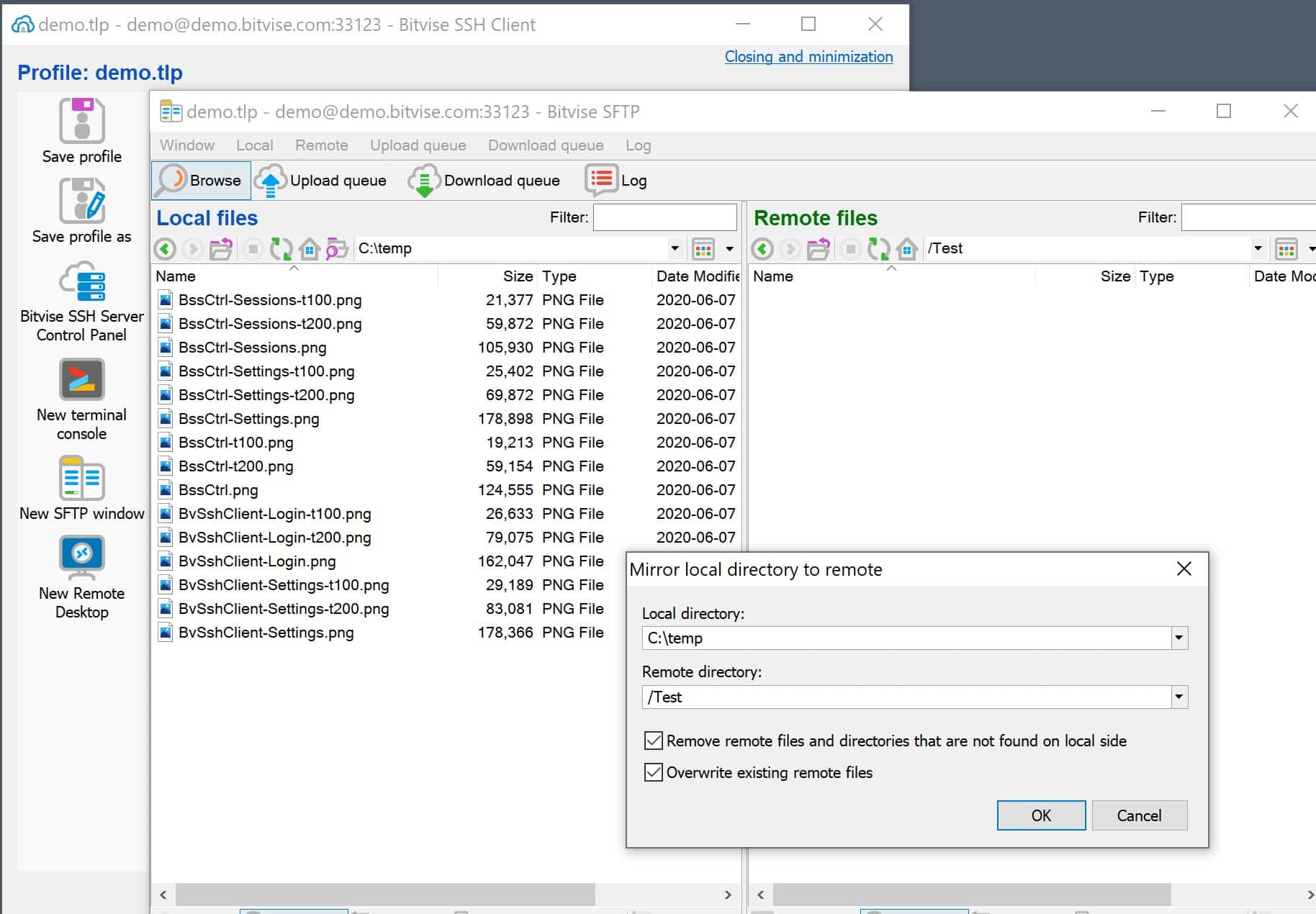Click the stop icon in Local files toolbar
The image size is (1316, 914).
[x=253, y=249]
